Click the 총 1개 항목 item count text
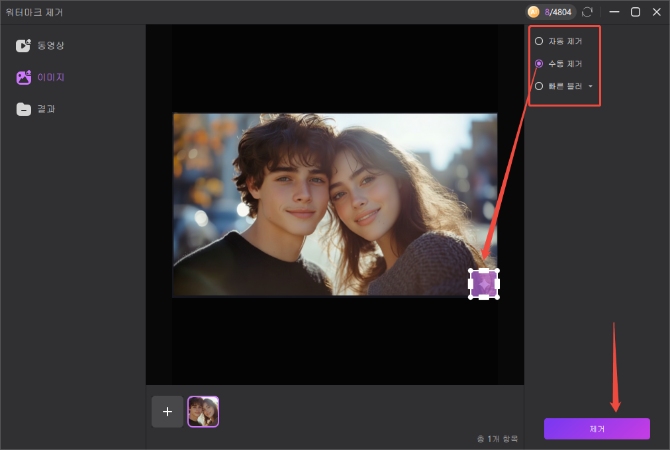The height and width of the screenshot is (450, 670). (496, 439)
